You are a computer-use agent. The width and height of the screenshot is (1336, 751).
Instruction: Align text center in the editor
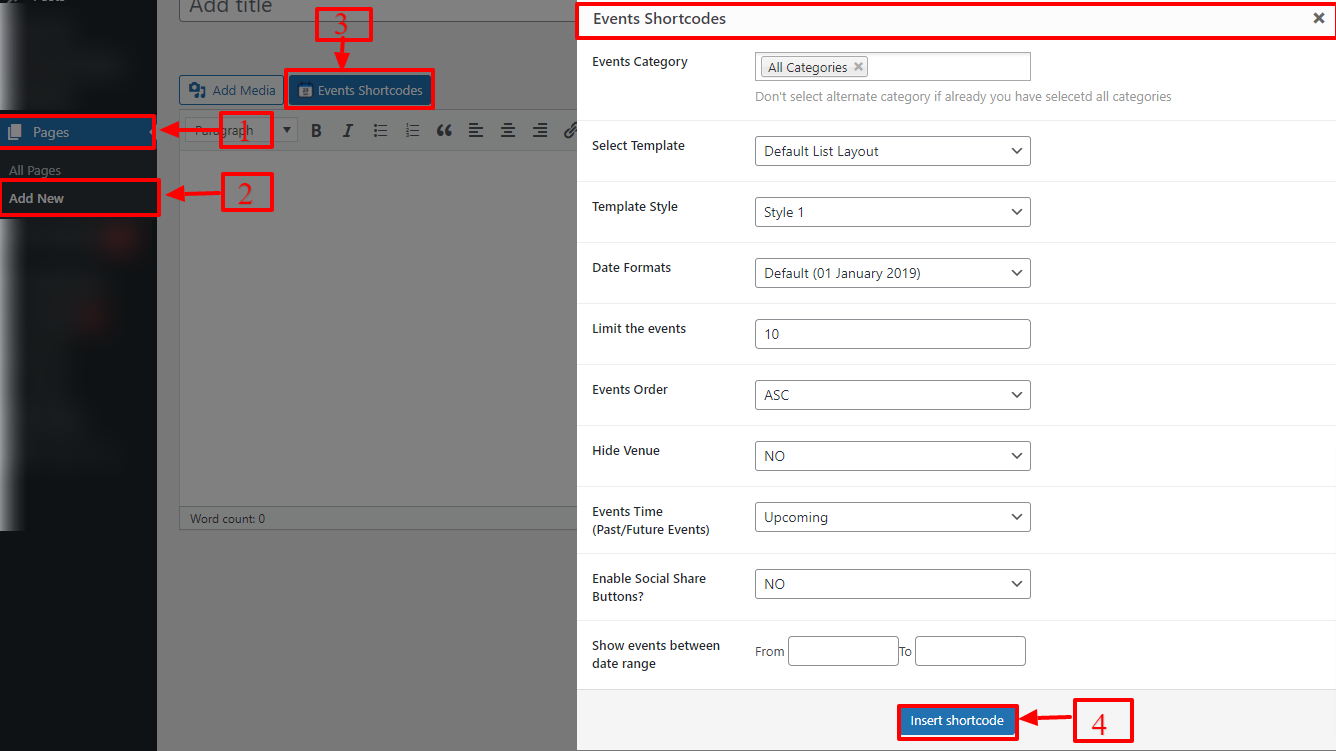click(508, 131)
